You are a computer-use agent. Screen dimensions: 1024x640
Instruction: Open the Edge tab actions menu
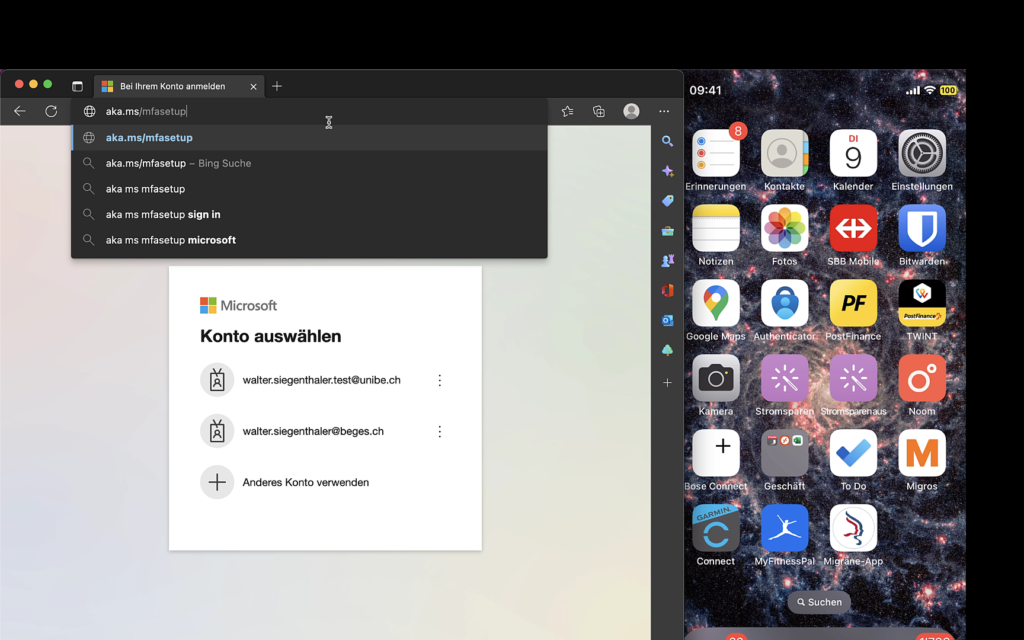click(77, 86)
